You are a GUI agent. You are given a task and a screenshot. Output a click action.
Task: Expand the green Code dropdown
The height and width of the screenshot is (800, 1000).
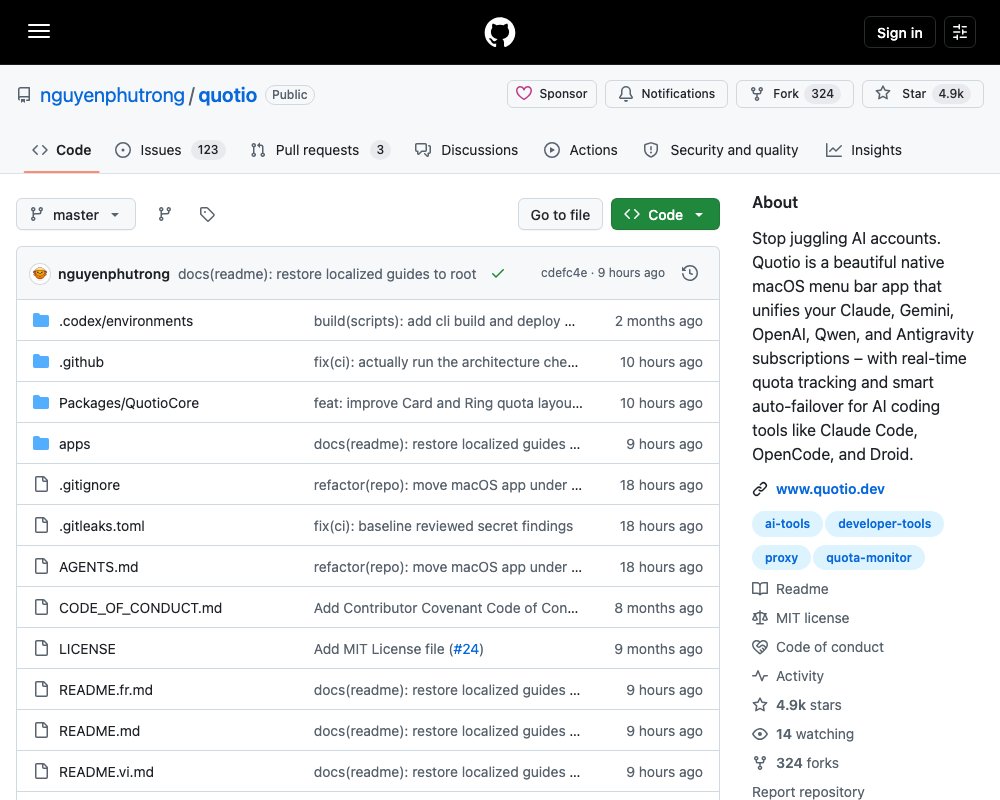click(665, 214)
